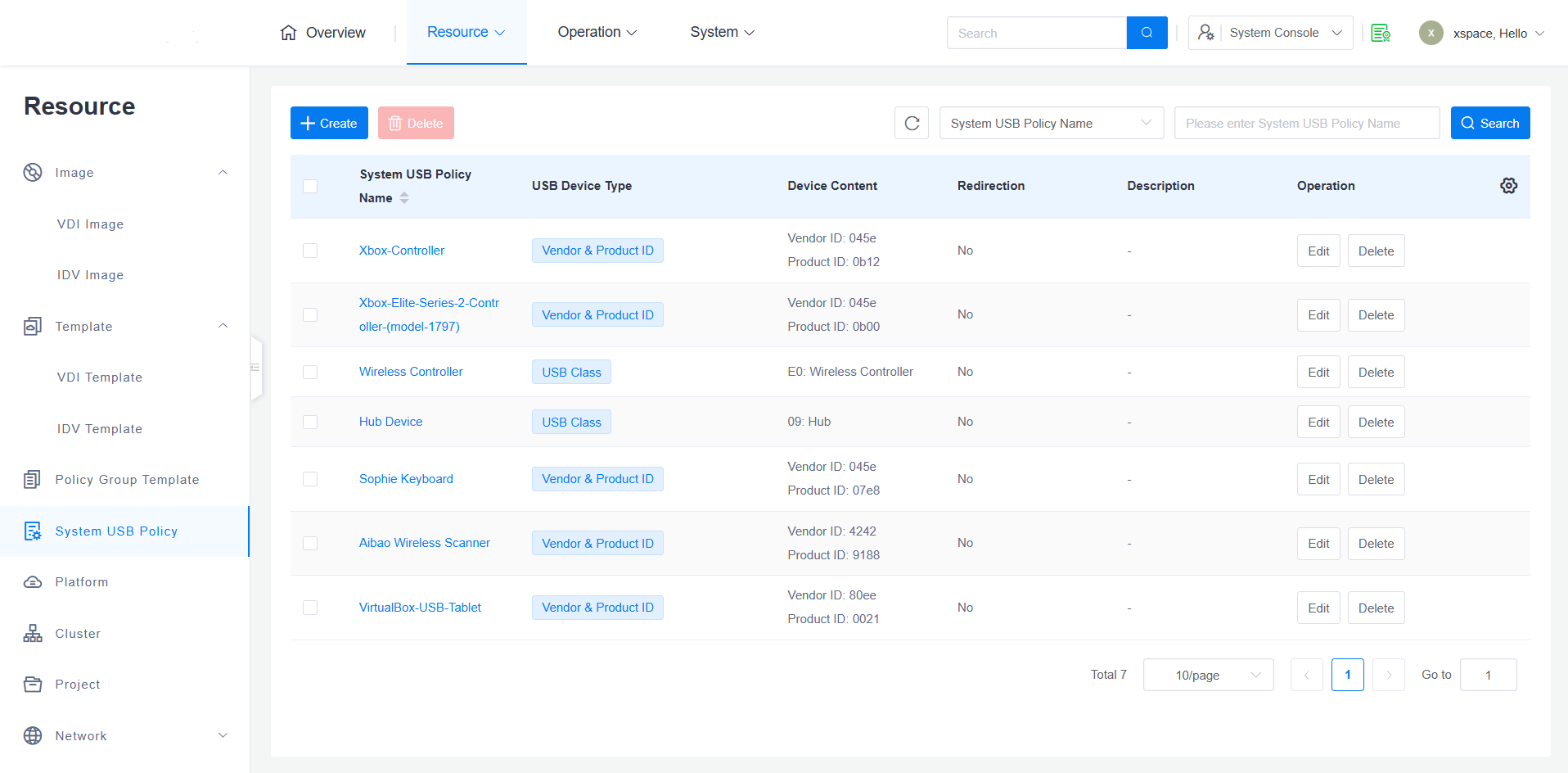Click the Platform cloud icon in sidebar

coord(33,582)
